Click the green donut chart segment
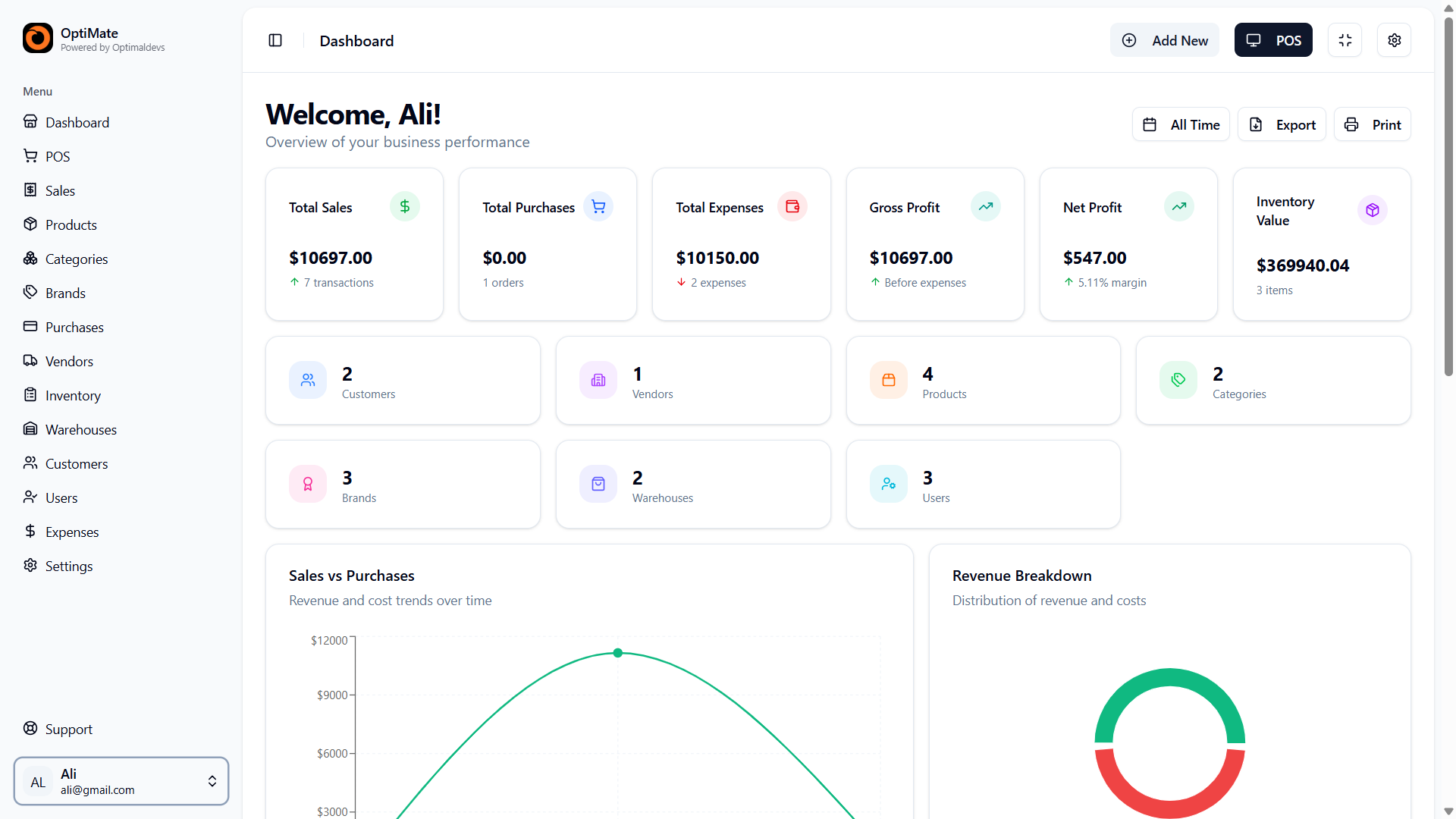The image size is (1456, 819). pos(1169,678)
